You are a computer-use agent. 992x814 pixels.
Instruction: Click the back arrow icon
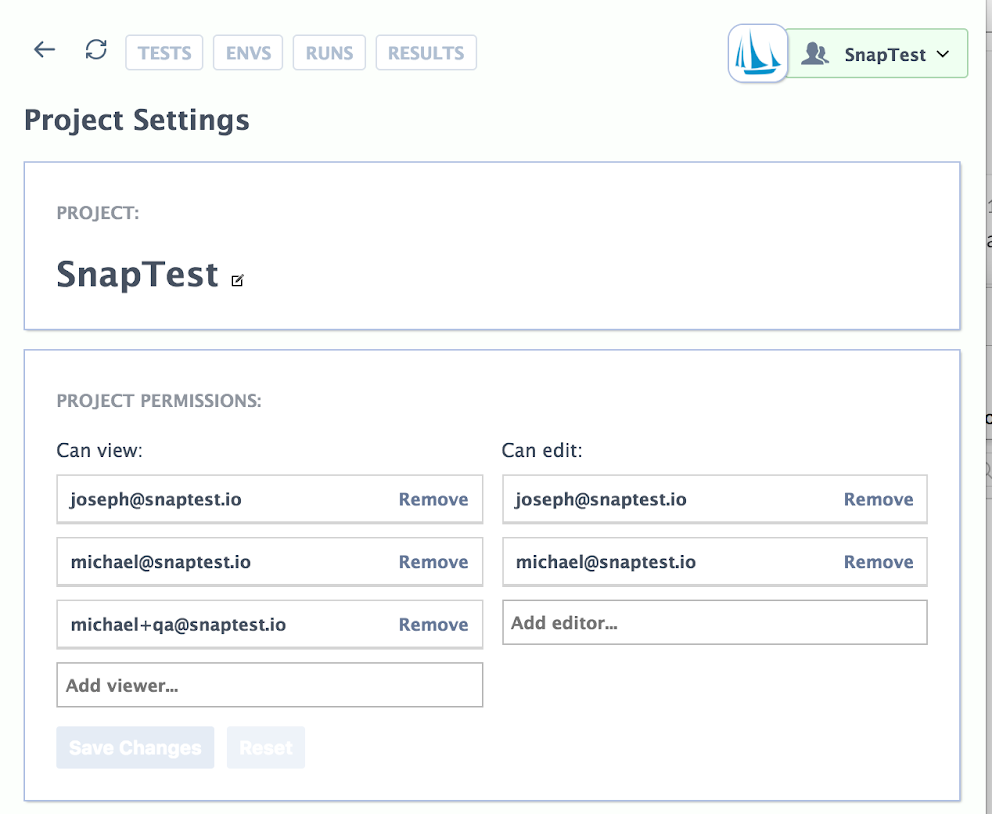pyautogui.click(x=44, y=50)
